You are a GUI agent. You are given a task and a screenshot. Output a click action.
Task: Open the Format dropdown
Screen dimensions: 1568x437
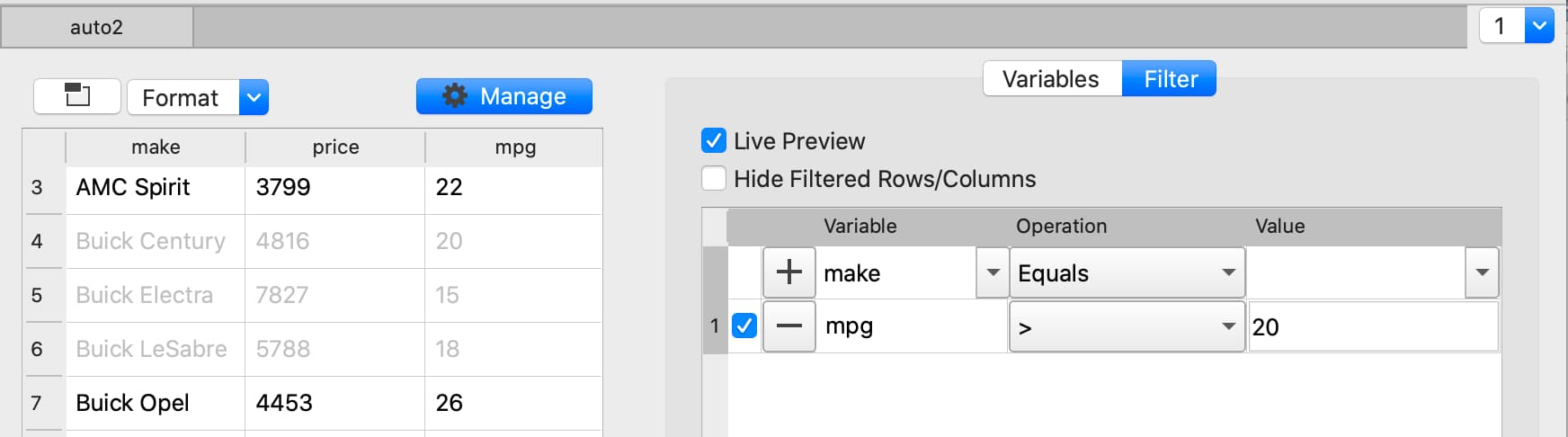(254, 97)
